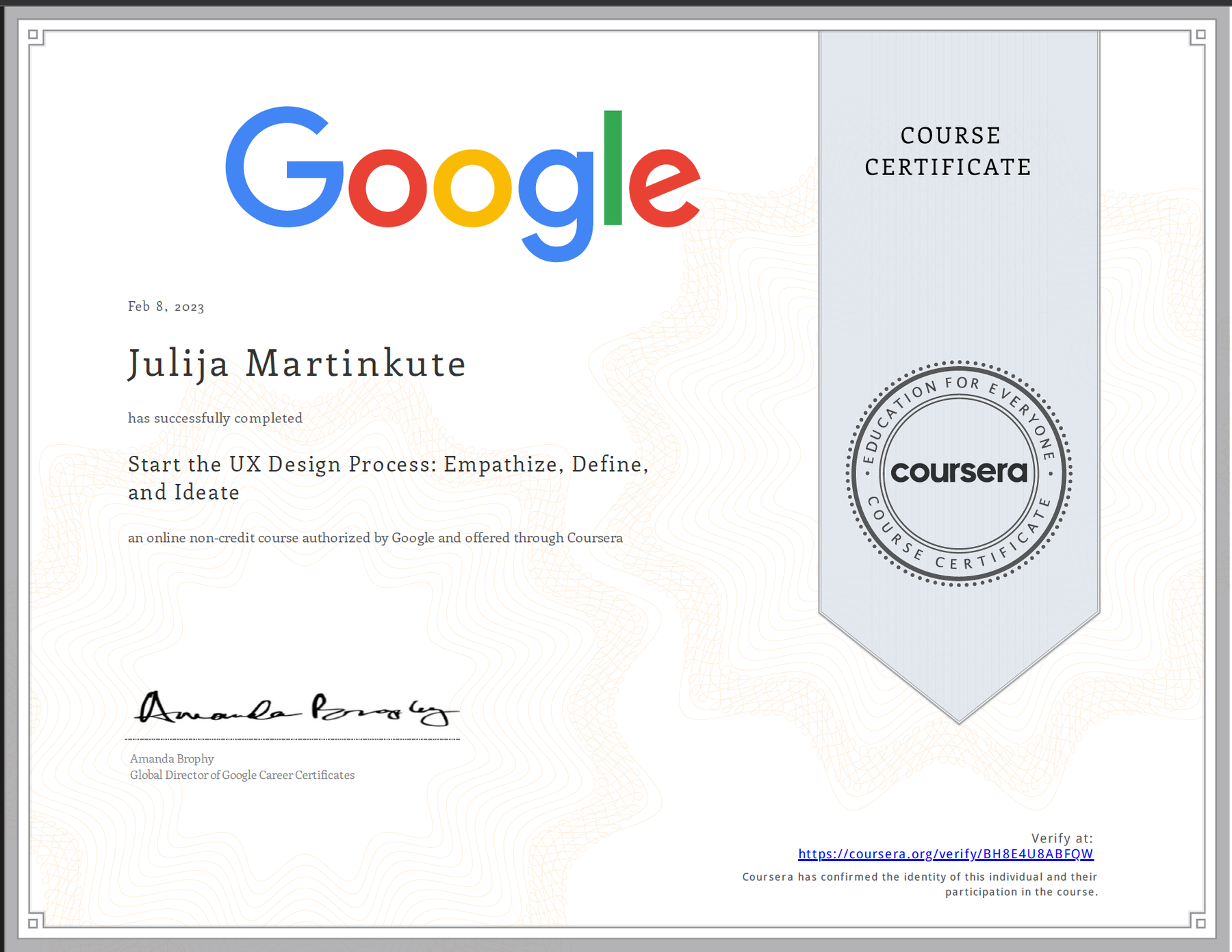Click the Coursera course certificate seal
This screenshot has height=952, width=1232.
pyautogui.click(x=959, y=474)
